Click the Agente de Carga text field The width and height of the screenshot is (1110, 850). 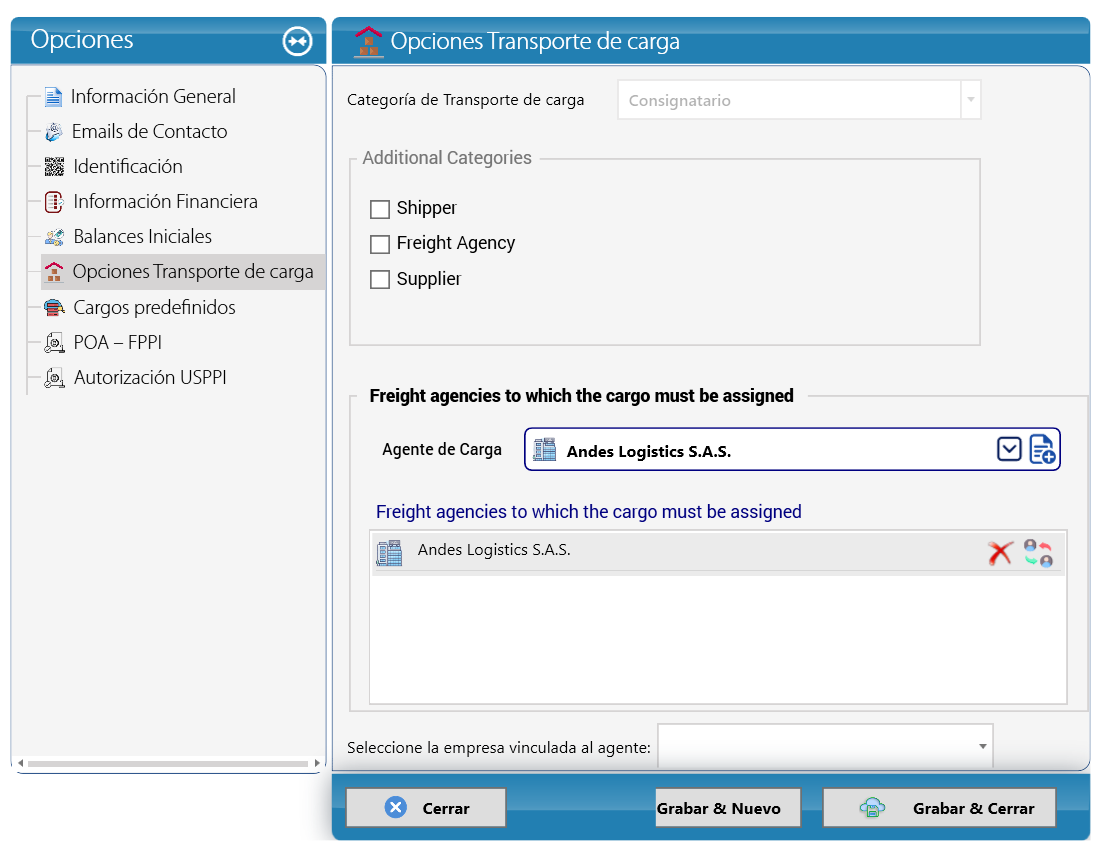[792, 449]
